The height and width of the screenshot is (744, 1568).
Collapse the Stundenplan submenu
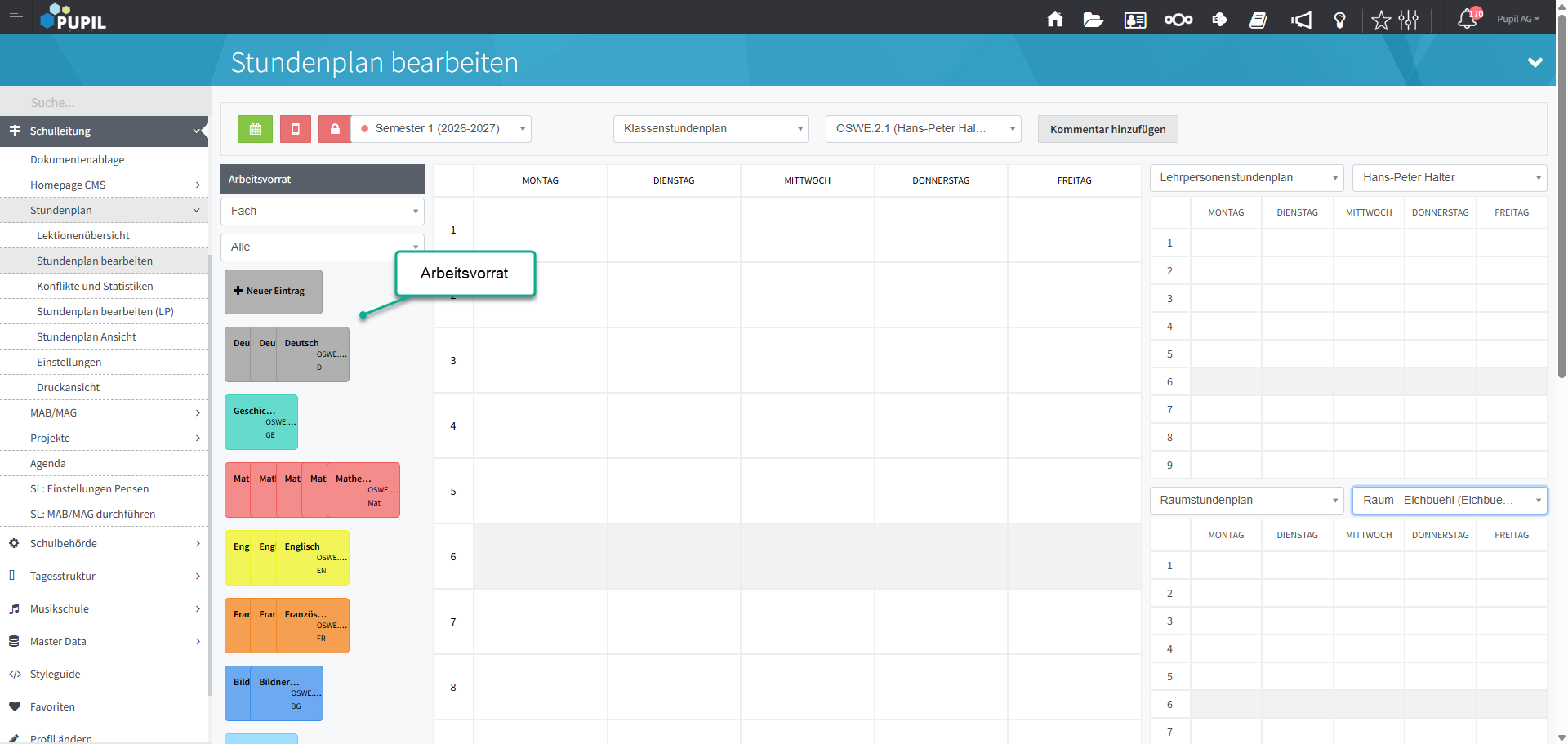click(x=197, y=211)
